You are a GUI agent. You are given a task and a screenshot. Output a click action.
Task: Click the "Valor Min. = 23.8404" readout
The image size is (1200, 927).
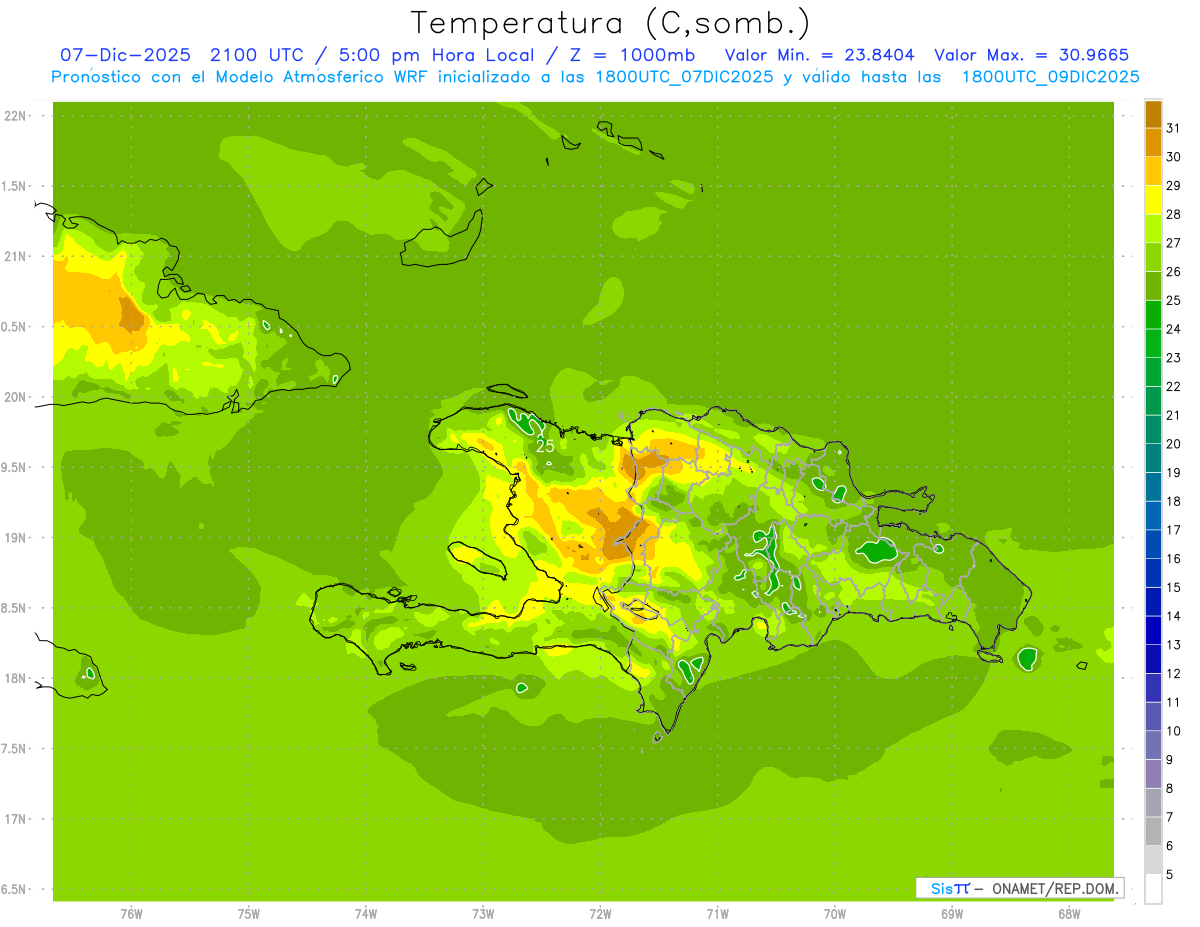[820, 55]
